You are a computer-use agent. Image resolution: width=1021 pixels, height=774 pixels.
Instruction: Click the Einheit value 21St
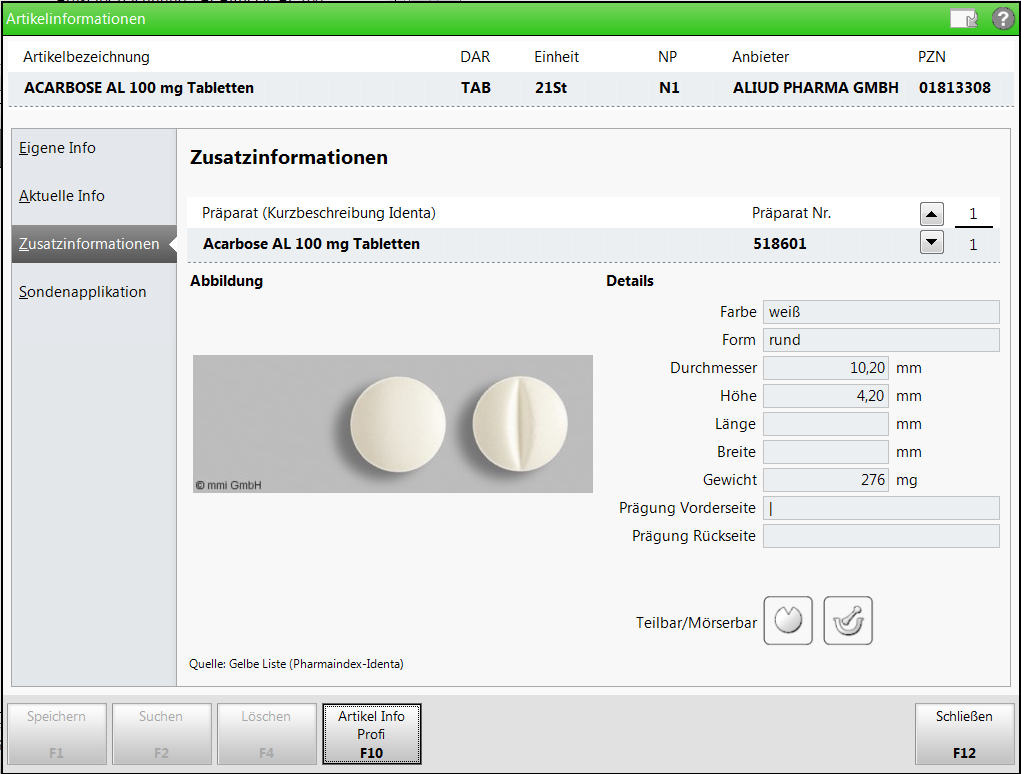click(551, 88)
